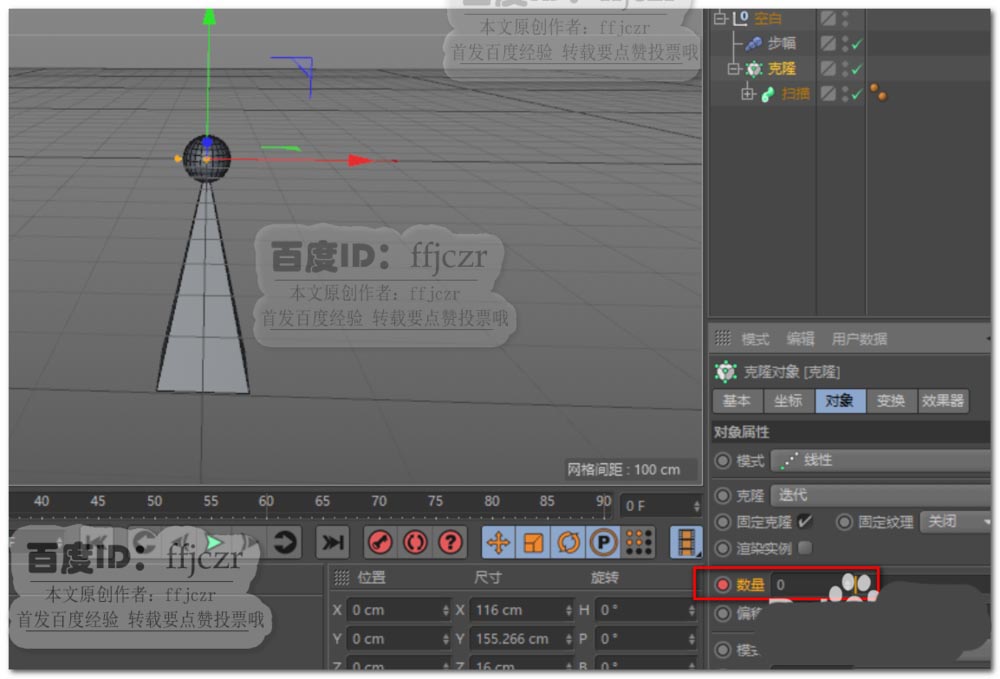The image size is (1000, 679).
Task: Select the 对象 tab
Action: click(x=840, y=400)
